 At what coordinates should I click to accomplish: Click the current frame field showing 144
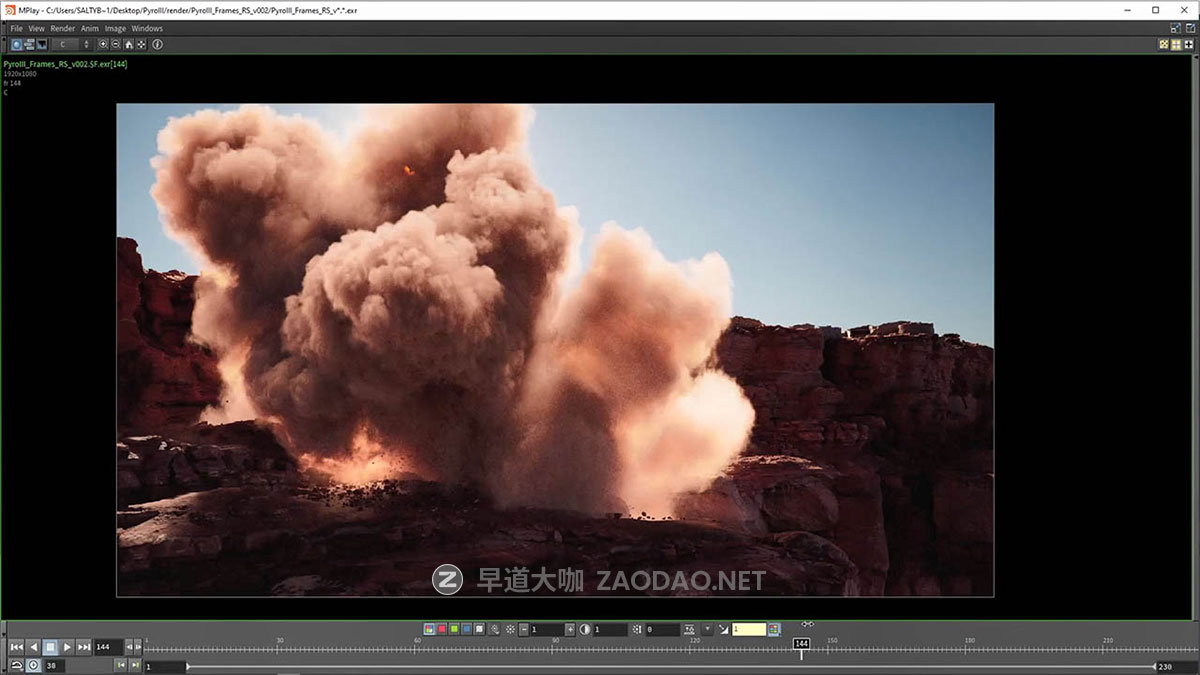click(x=109, y=647)
